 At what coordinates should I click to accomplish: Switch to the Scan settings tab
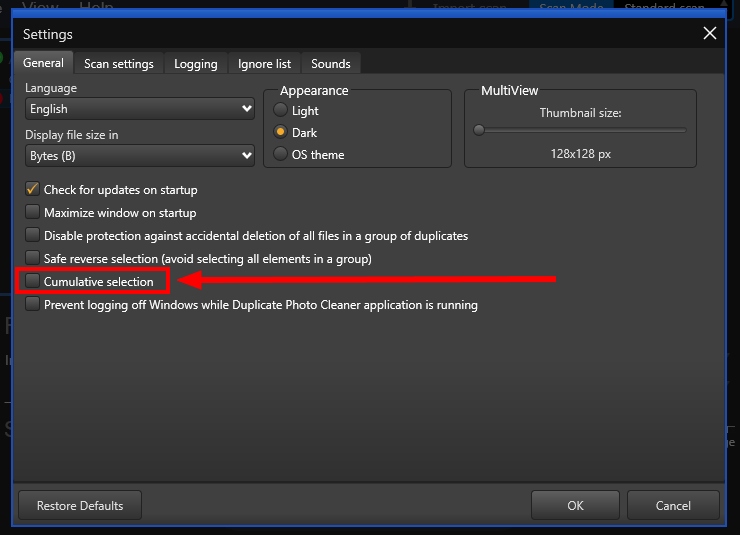tap(119, 64)
